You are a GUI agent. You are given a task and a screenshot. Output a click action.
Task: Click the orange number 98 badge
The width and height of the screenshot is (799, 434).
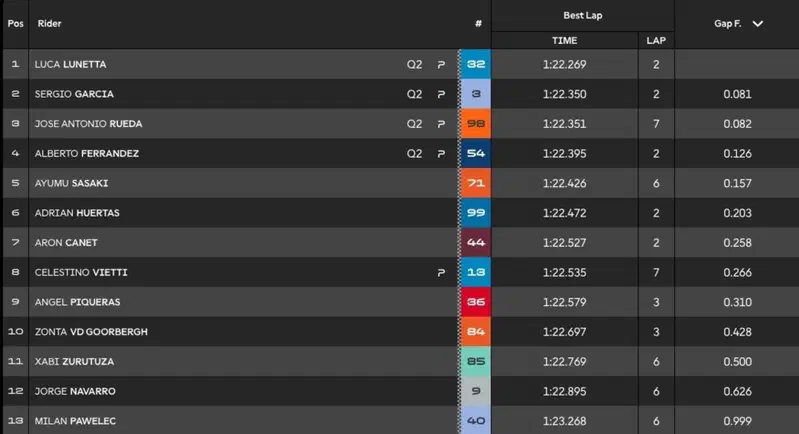475,124
